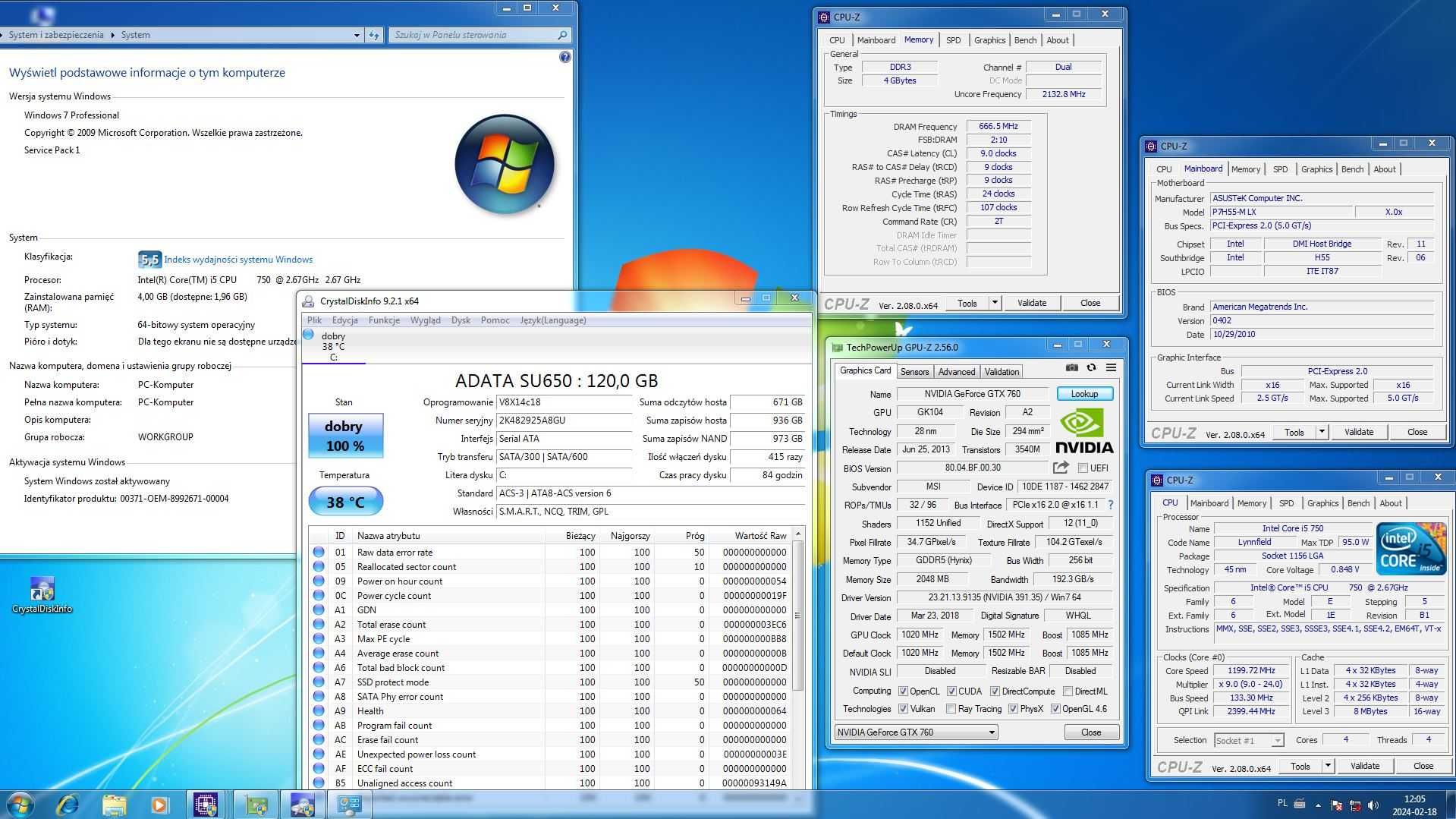Viewport: 1456px width, 819px height.
Task: Toggle the PhysX checkbox
Action: click(x=1013, y=709)
